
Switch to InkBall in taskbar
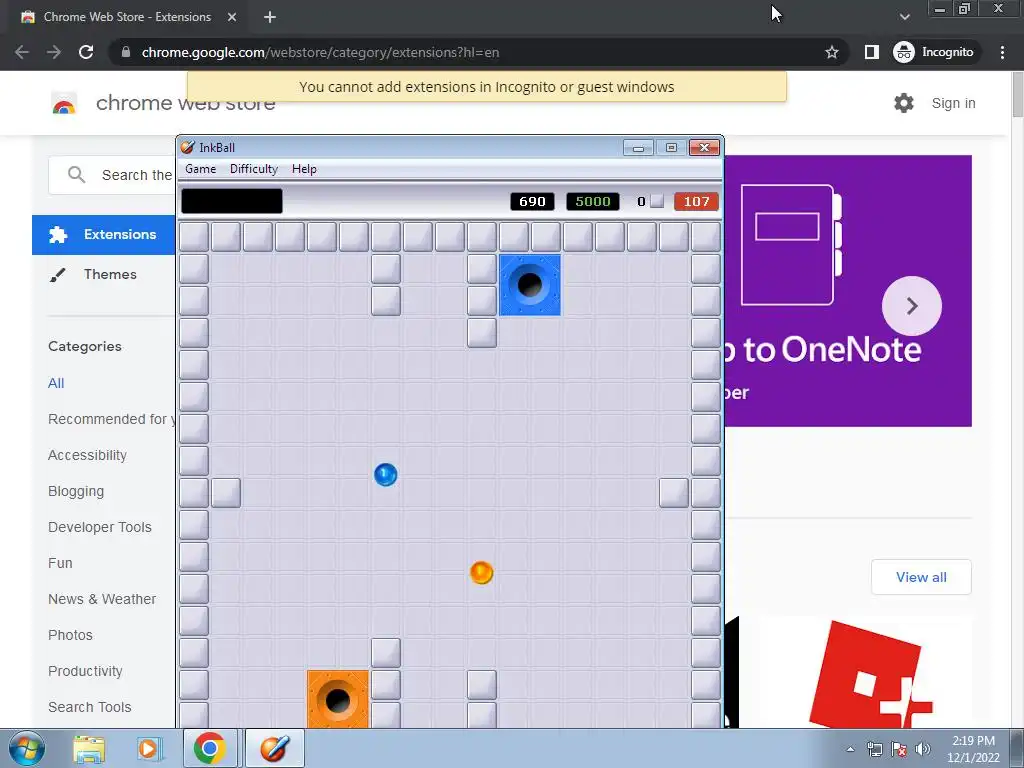(274, 748)
